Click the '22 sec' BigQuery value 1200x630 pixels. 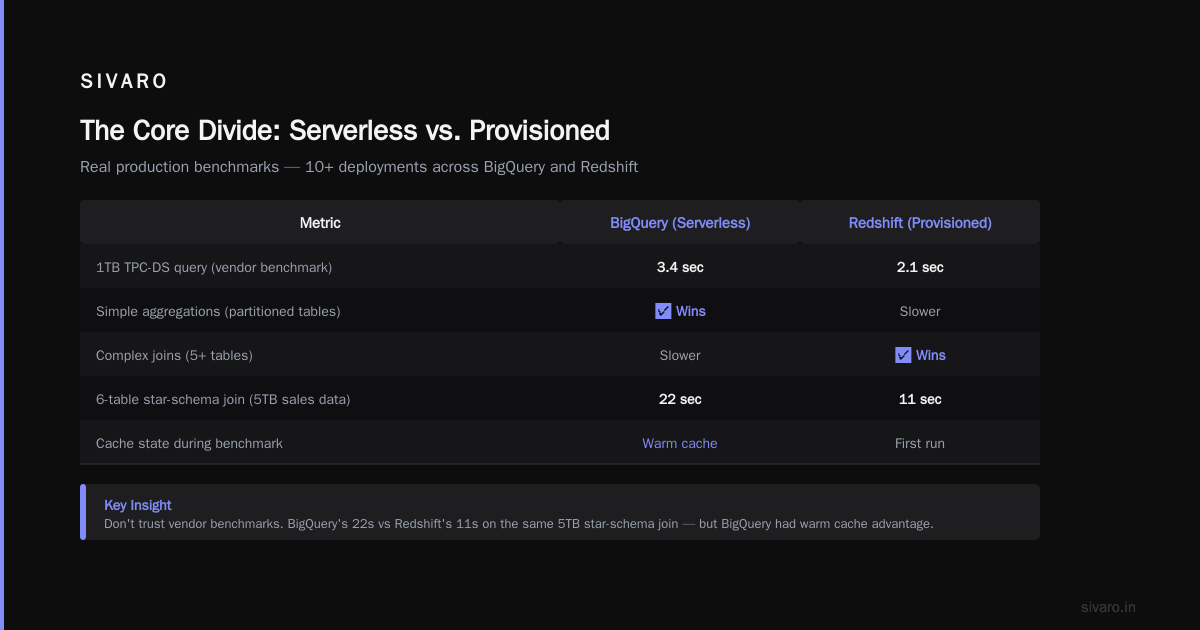(x=680, y=399)
